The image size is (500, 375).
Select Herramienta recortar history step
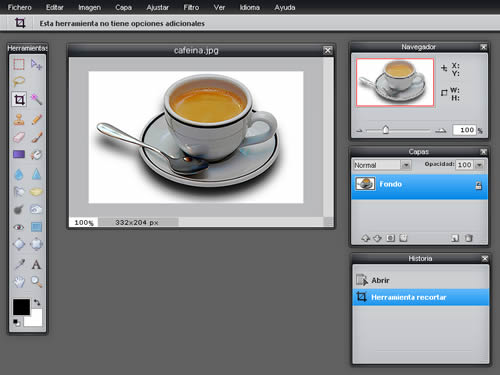tap(421, 297)
